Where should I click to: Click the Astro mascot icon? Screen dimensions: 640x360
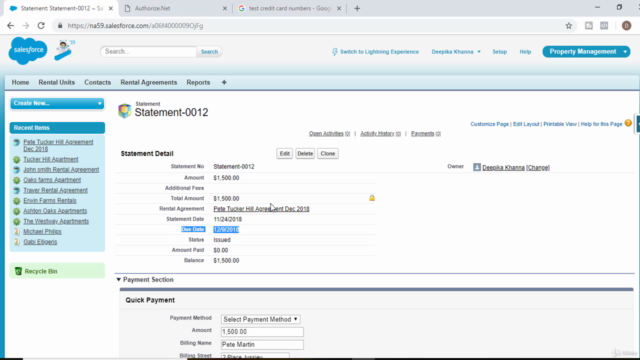(64, 50)
